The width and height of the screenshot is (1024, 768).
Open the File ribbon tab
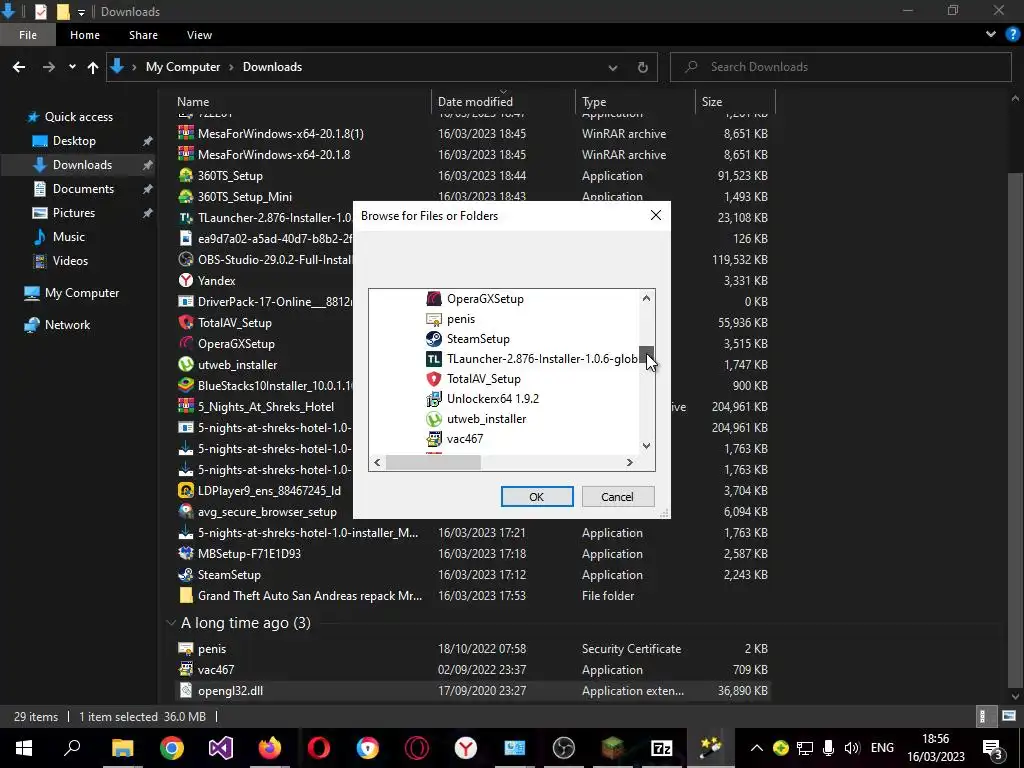[x=27, y=35]
